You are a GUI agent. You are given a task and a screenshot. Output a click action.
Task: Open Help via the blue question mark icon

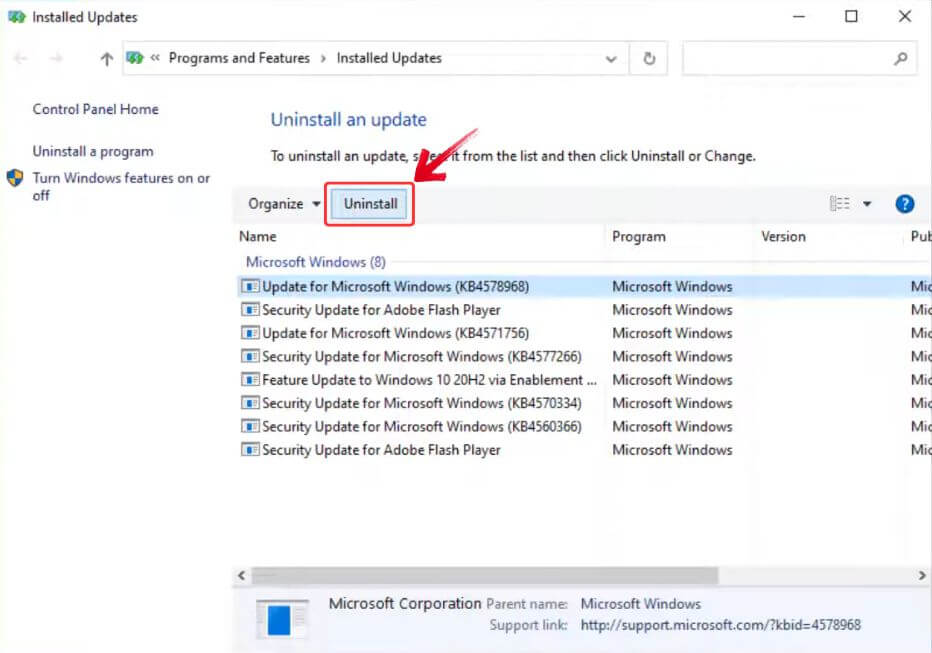[904, 203]
